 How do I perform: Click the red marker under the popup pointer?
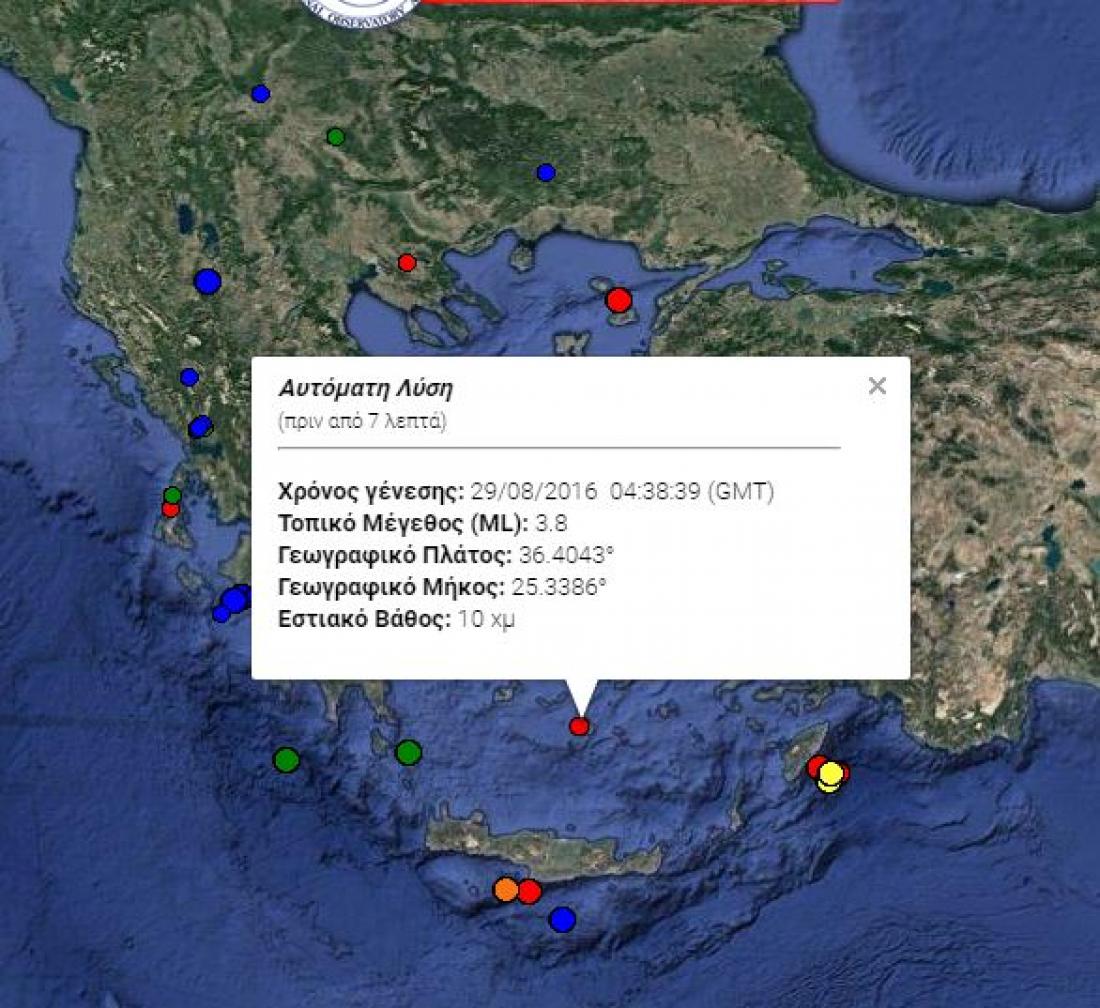coord(579,726)
